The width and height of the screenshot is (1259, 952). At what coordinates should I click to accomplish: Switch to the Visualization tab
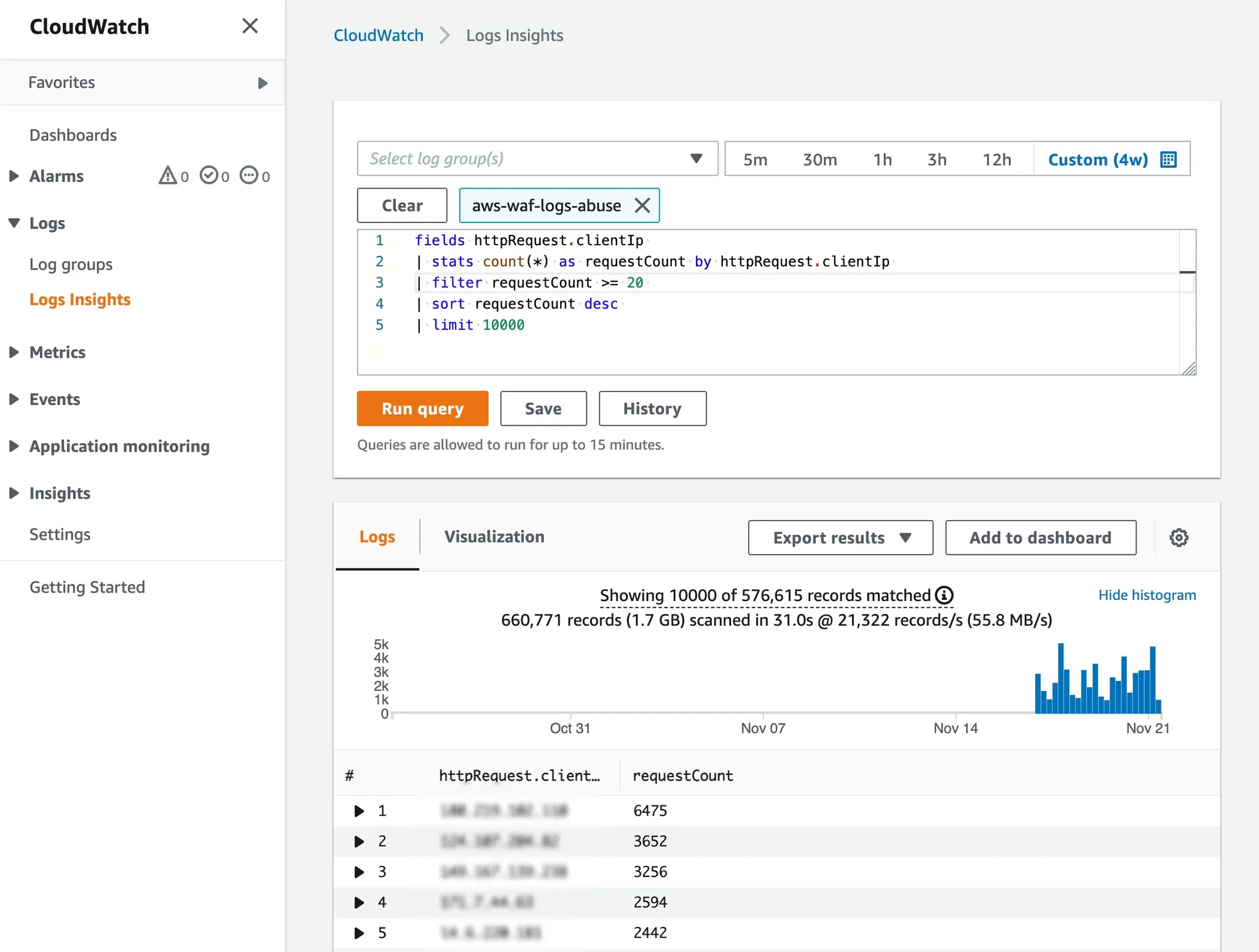[494, 537]
